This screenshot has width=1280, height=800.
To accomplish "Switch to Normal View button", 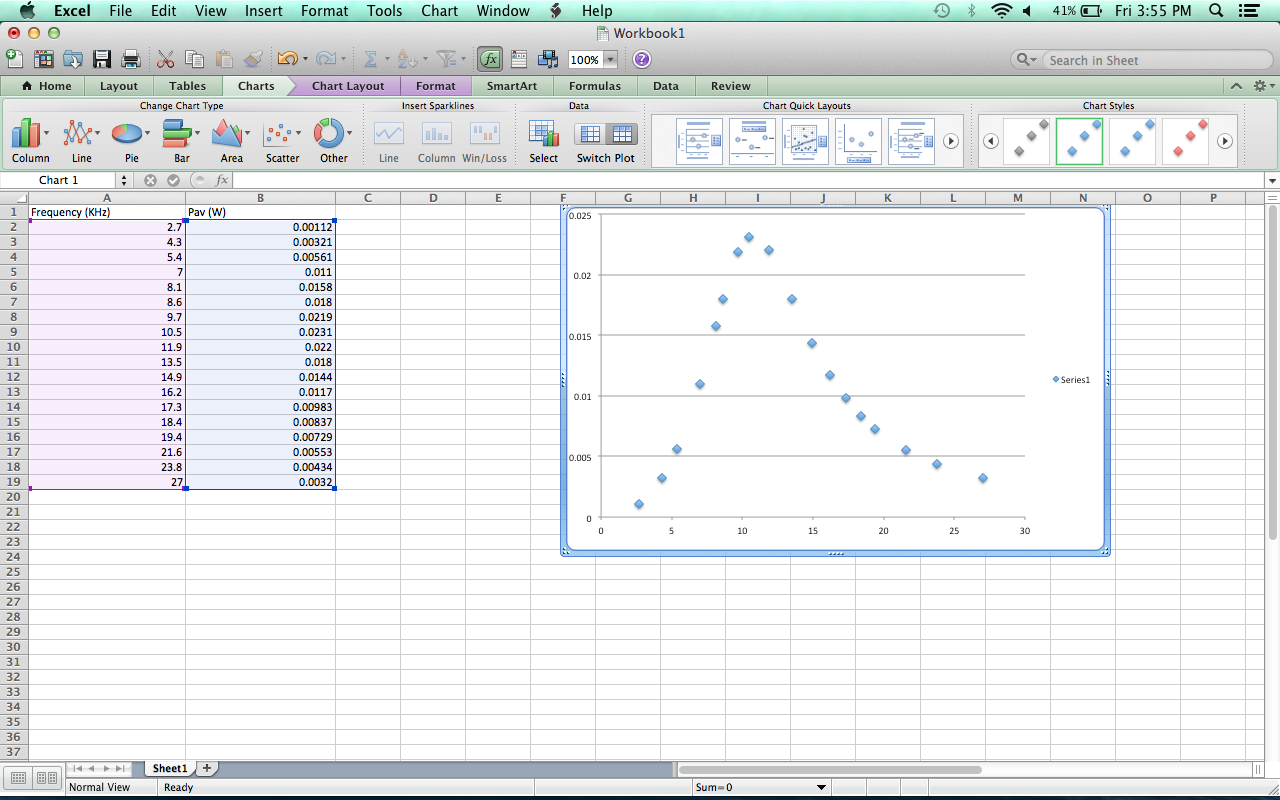I will tap(18, 778).
